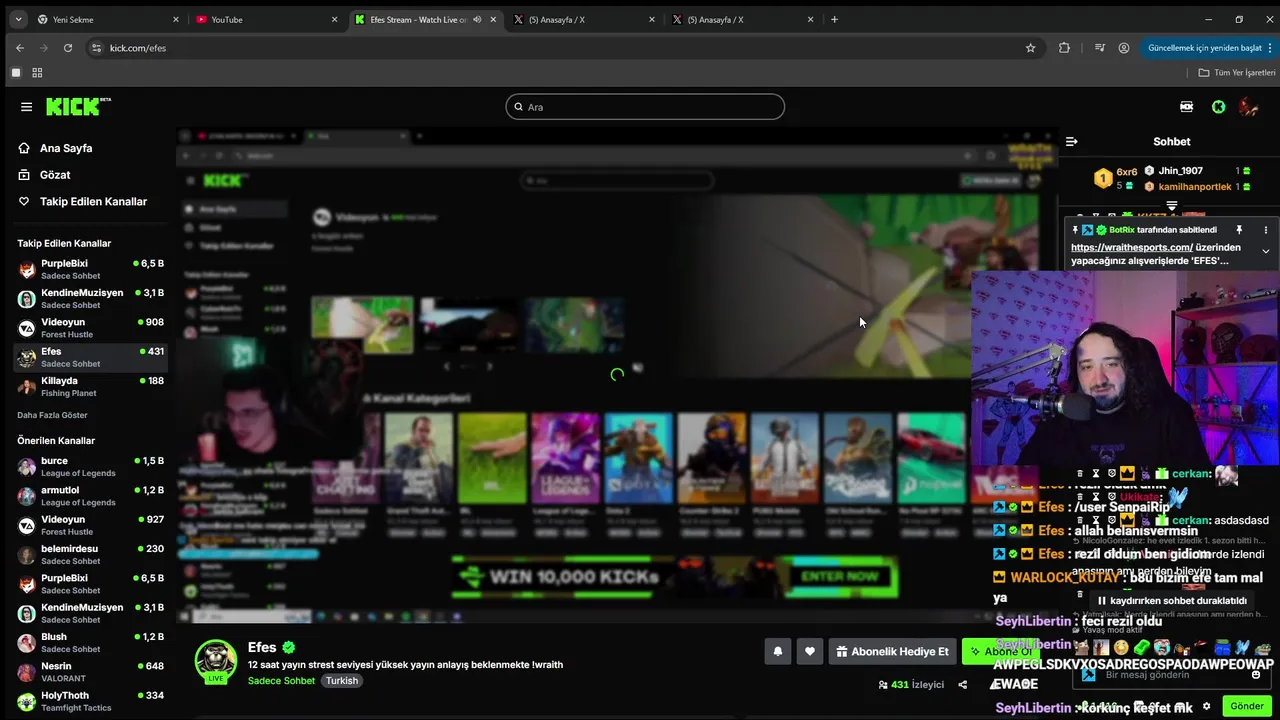This screenshot has height=720, width=1280.
Task: Open Killayda Fishing Planet channel
Action: pos(91,386)
